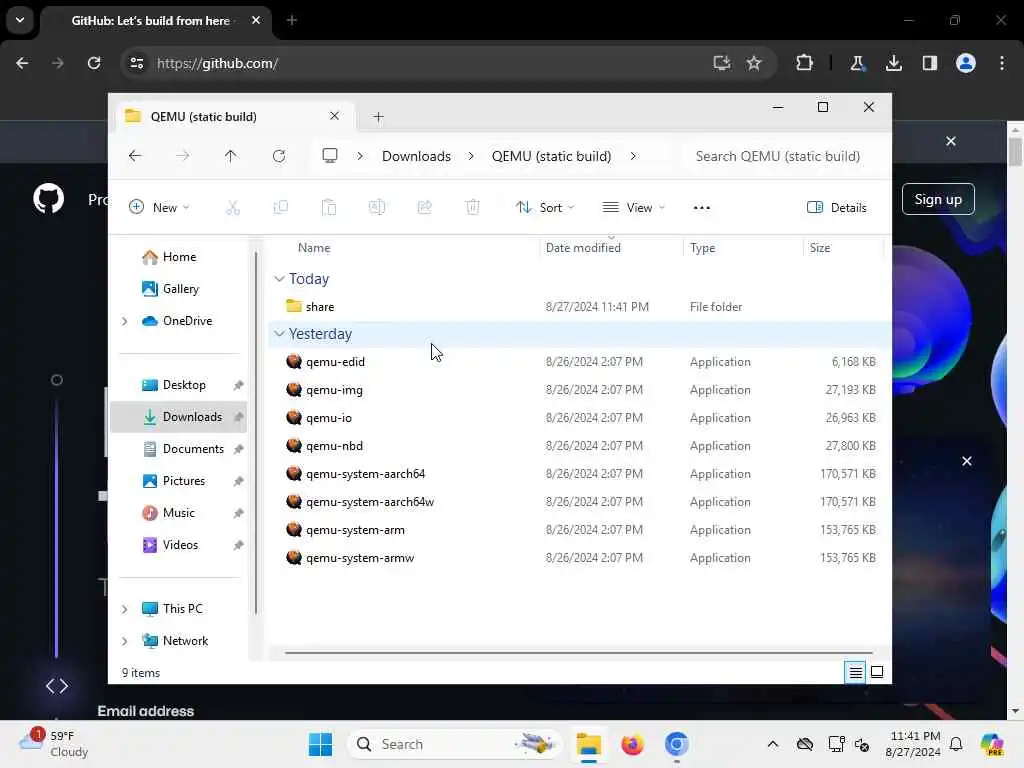
Task: Open Documents in navigation pane
Action: [178, 449]
